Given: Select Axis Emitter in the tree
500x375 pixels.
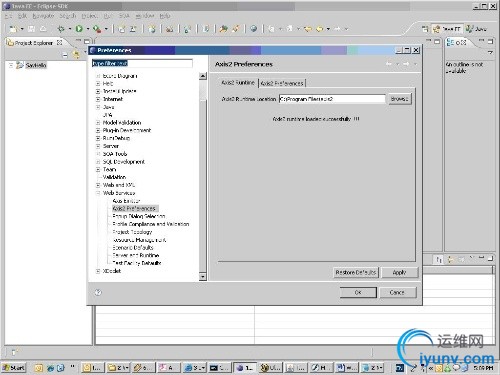Looking at the screenshot, I should (126, 201).
